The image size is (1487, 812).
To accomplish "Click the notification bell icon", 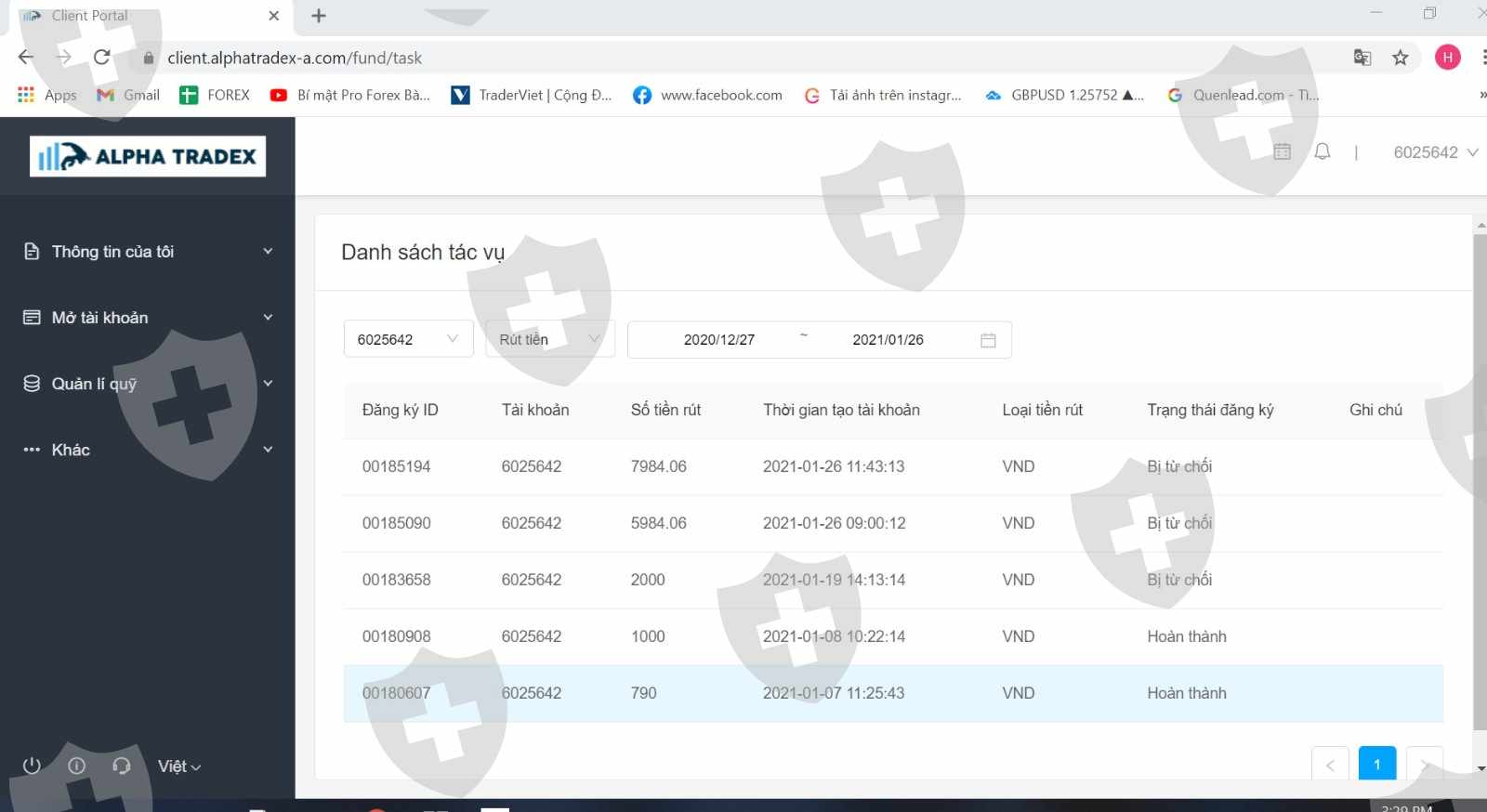I will pos(1322,152).
